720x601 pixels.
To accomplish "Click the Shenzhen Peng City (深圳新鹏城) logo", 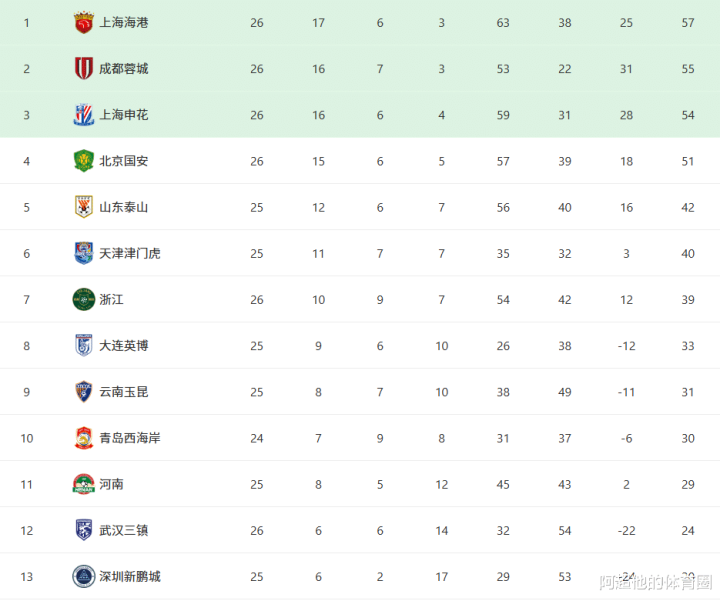I will tap(84, 576).
